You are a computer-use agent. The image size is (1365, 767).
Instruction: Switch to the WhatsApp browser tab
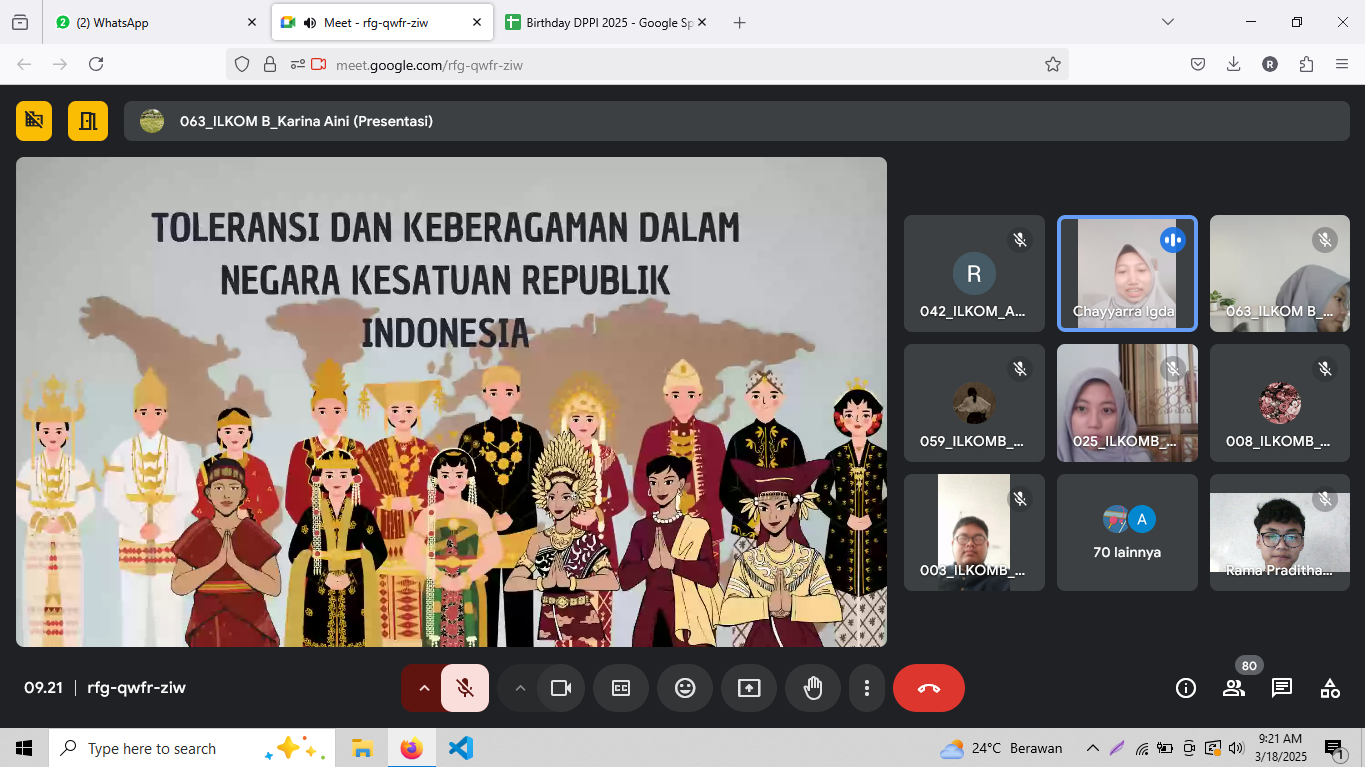pos(150,22)
